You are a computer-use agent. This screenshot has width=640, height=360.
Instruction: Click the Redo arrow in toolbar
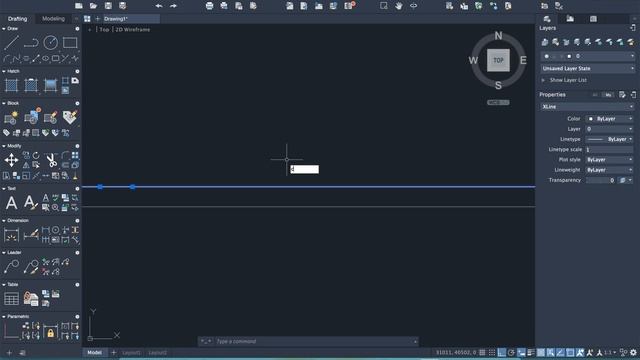point(173,6)
